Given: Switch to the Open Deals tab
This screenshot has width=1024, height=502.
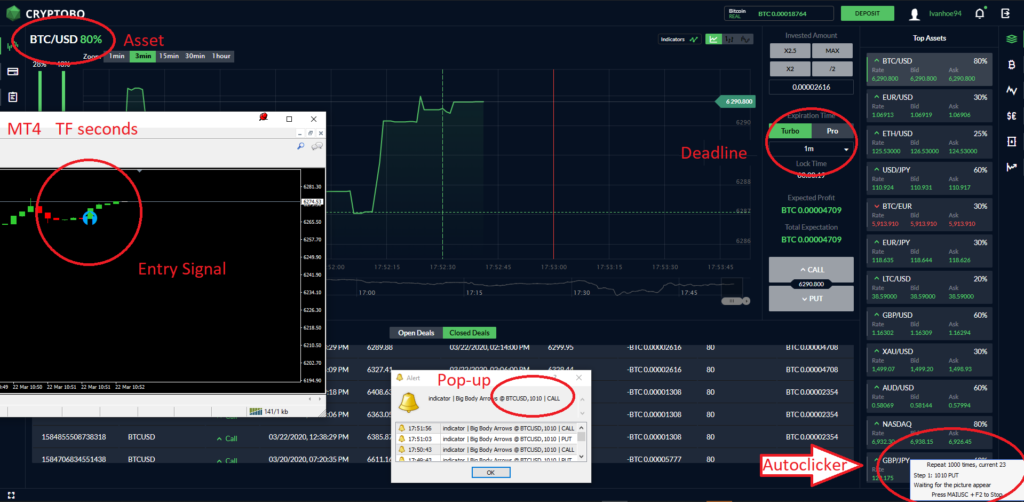Looking at the screenshot, I should click(x=415, y=333).
